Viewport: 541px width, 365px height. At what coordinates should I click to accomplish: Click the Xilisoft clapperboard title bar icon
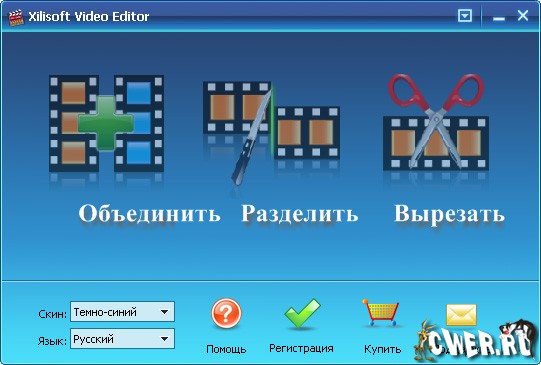click(x=16, y=17)
